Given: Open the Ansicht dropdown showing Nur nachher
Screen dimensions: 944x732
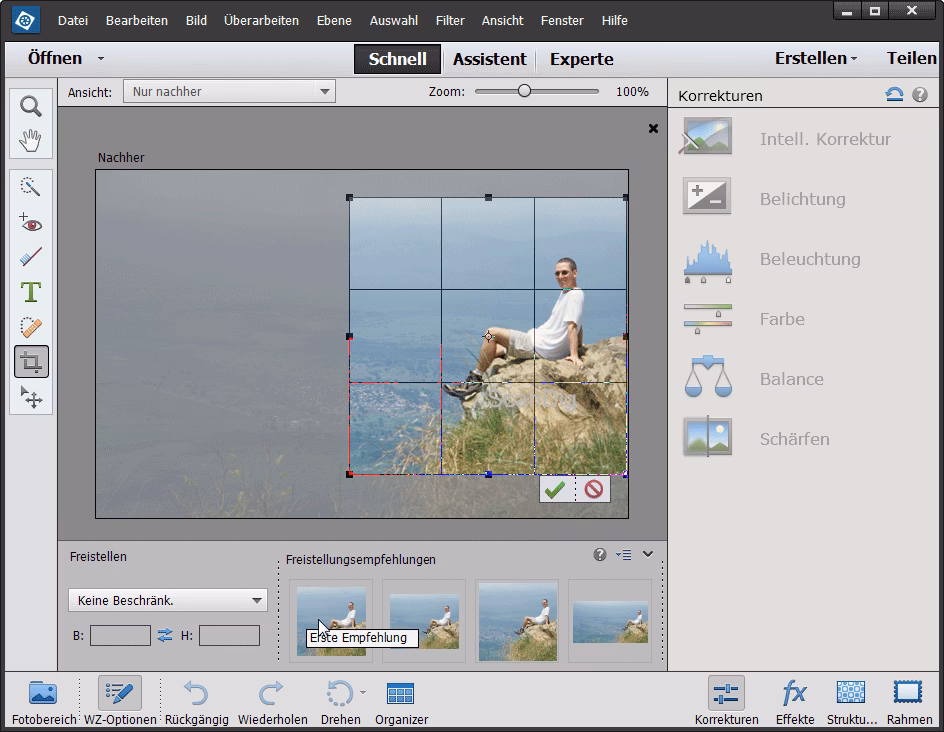Looking at the screenshot, I should point(228,91).
